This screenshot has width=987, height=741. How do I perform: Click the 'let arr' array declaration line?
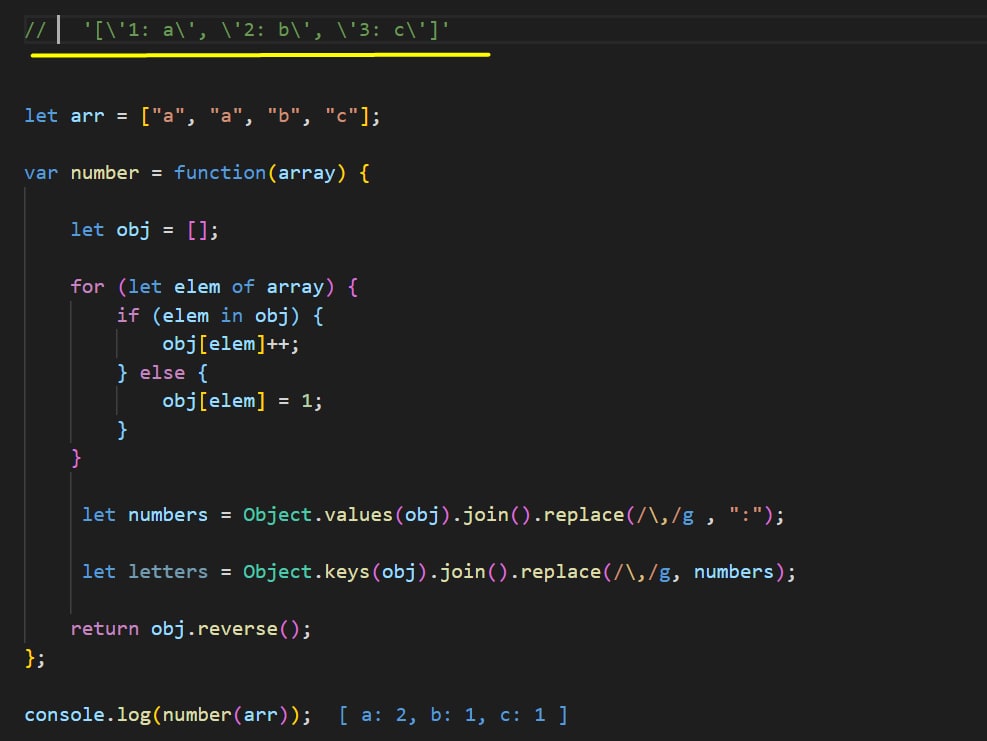[x=202, y=116]
